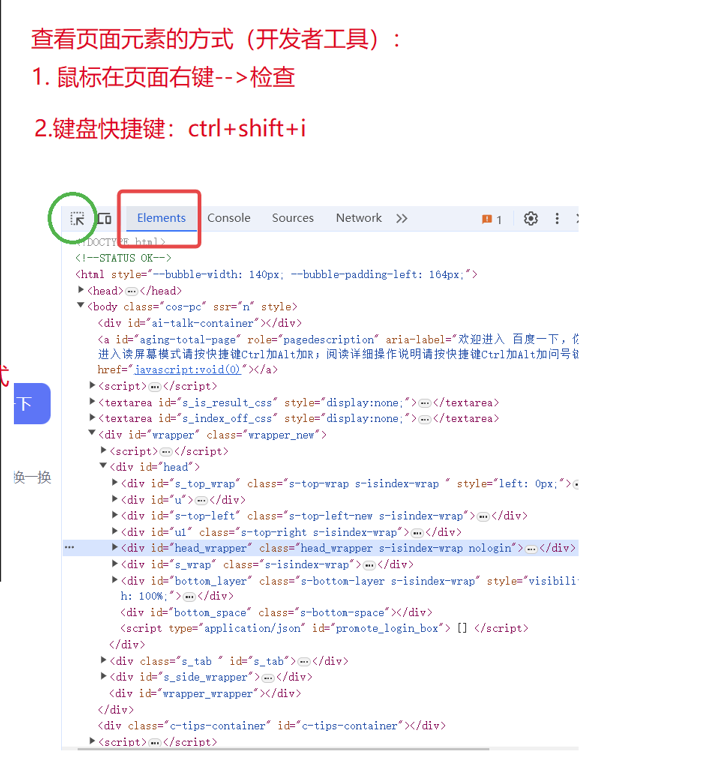
Task: Select the c-tips-container div line
Action: [x=272, y=725]
